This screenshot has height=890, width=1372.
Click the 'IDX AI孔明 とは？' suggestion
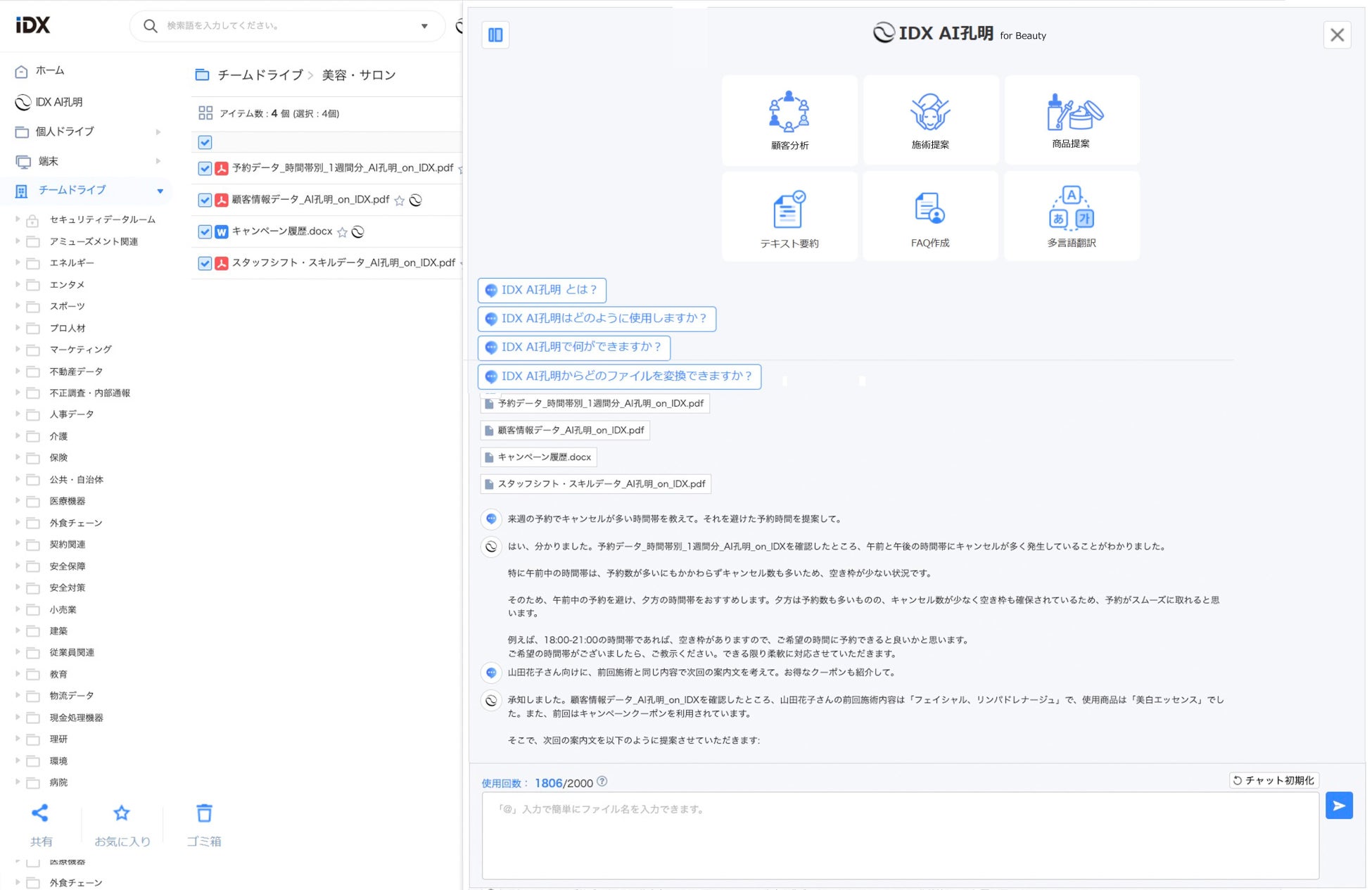click(x=542, y=290)
